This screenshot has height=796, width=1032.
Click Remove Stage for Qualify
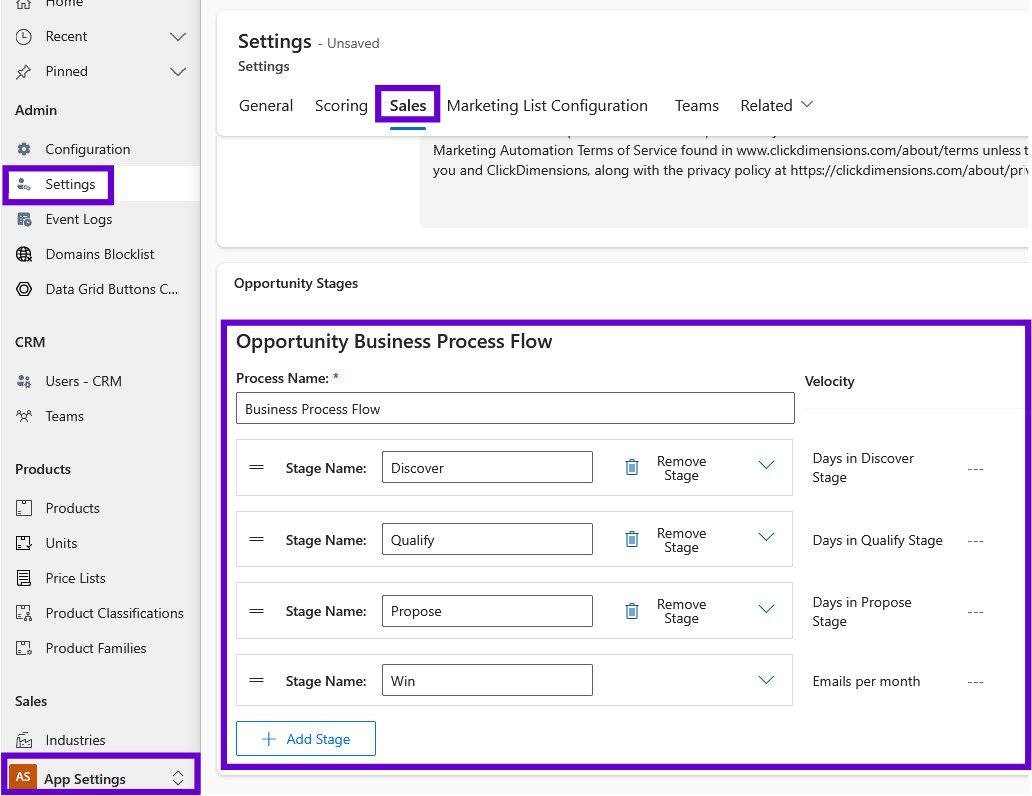point(681,540)
